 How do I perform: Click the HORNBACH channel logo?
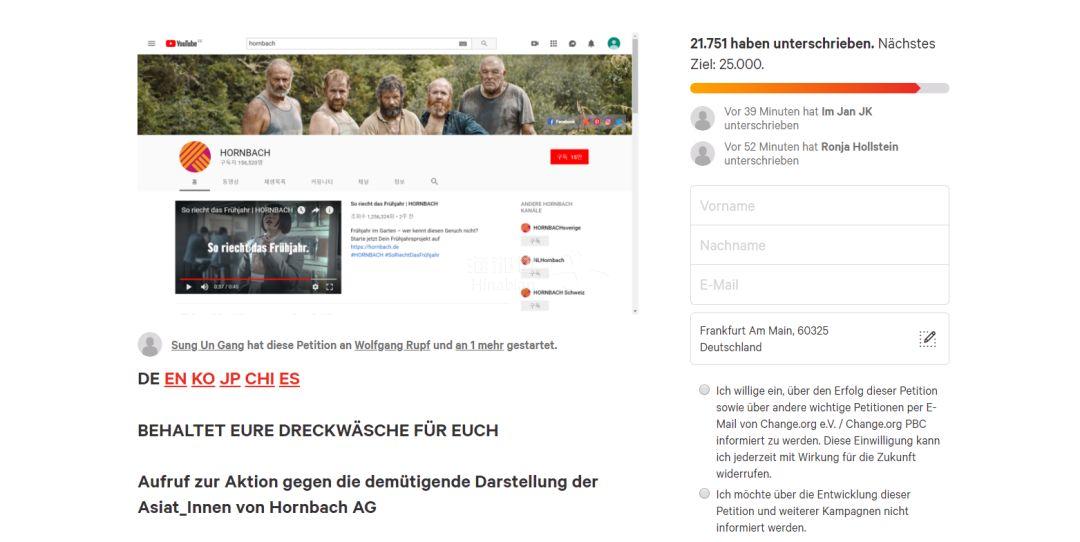click(x=194, y=157)
